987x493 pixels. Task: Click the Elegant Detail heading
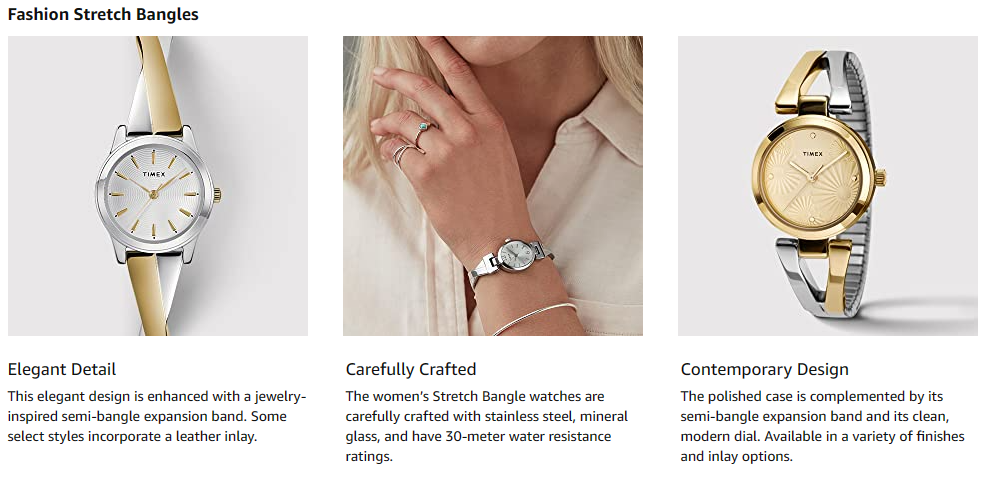(62, 369)
